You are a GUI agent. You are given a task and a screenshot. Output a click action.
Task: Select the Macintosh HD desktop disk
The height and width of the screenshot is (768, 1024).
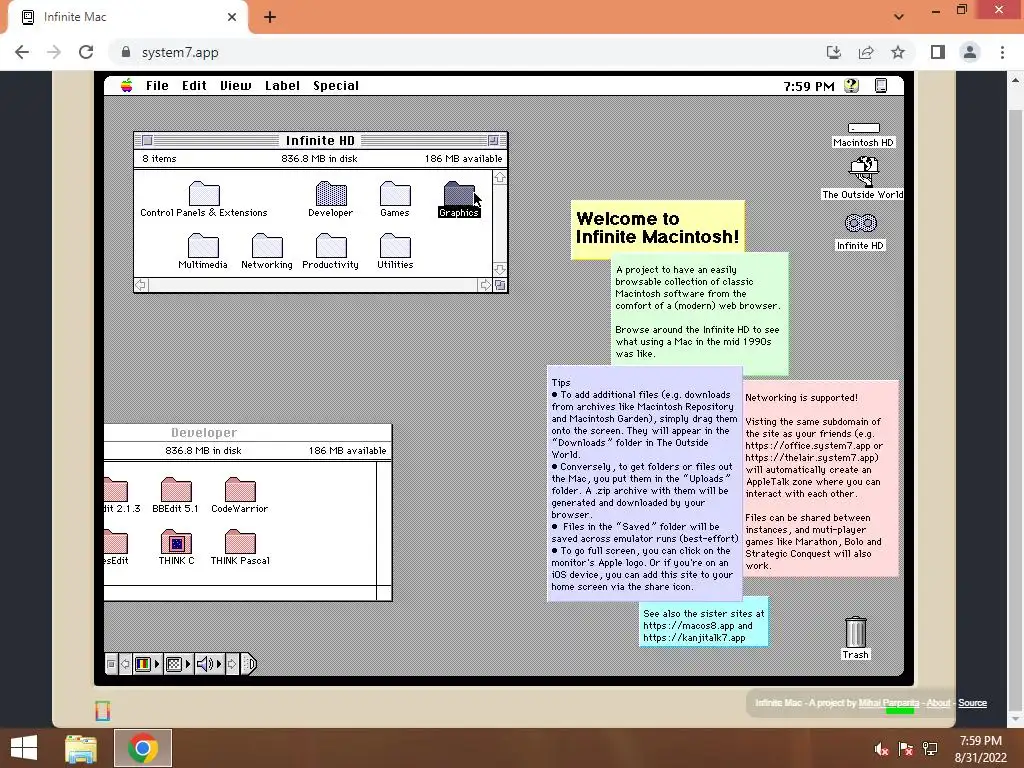863,128
